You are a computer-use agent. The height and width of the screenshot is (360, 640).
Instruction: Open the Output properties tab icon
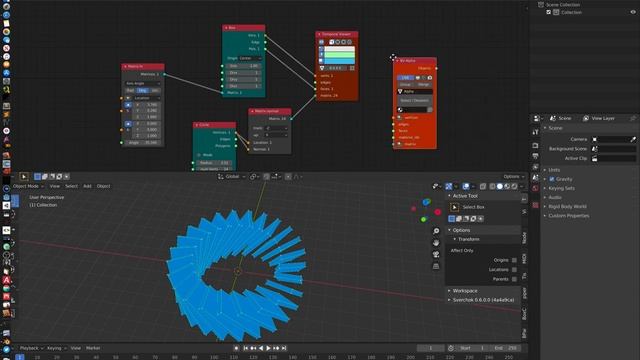(x=536, y=156)
